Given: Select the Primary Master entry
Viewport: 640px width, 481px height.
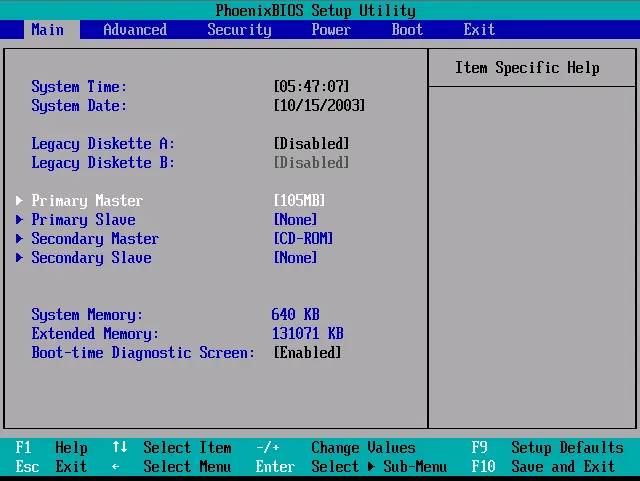Looking at the screenshot, I should 87,200.
